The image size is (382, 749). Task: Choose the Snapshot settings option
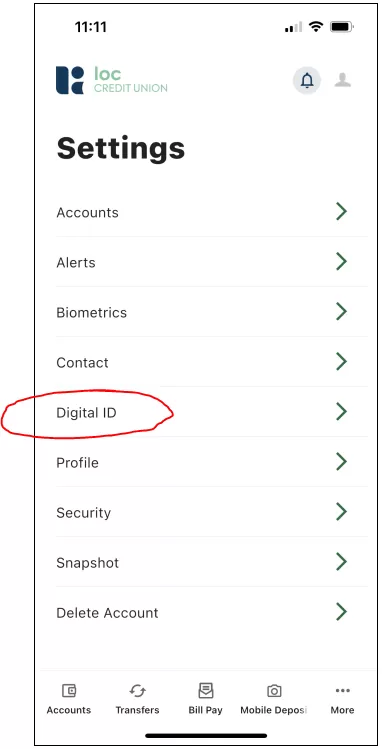point(212,562)
